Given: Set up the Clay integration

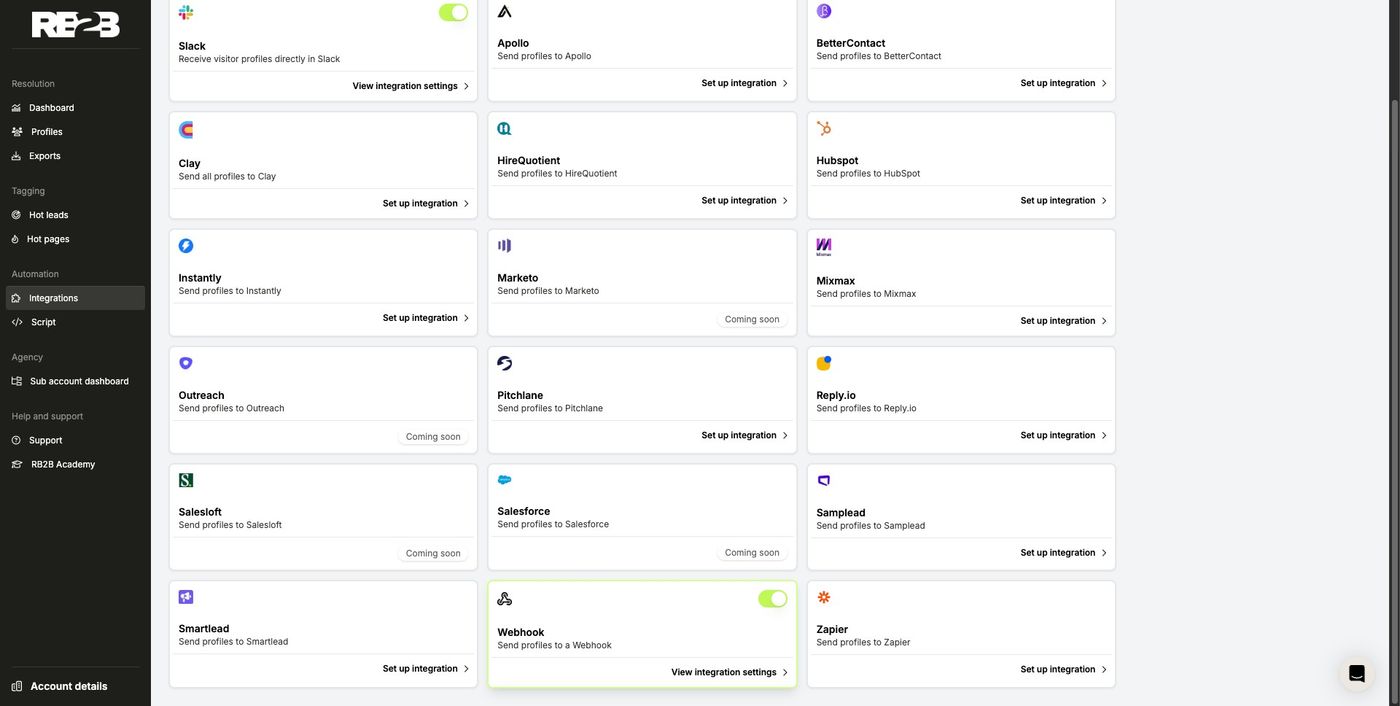Looking at the screenshot, I should click(x=426, y=203).
